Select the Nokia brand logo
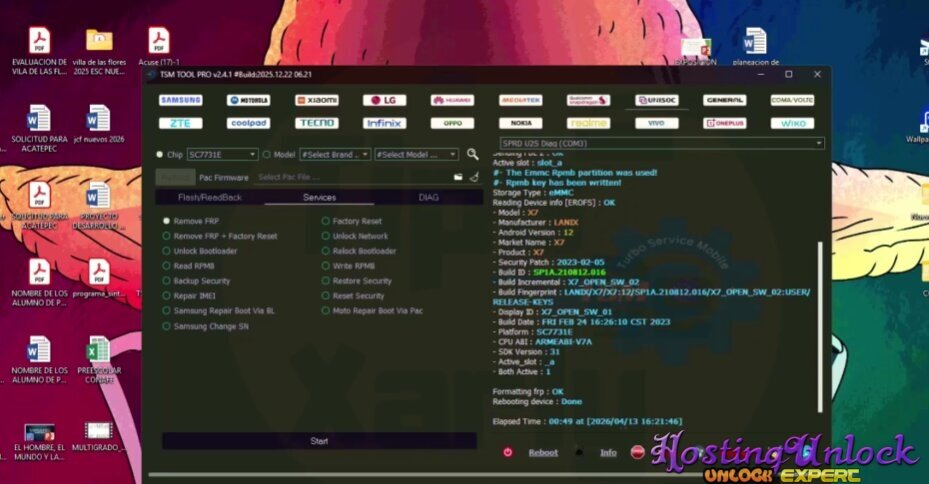This screenshot has height=484, width=929. coord(521,123)
